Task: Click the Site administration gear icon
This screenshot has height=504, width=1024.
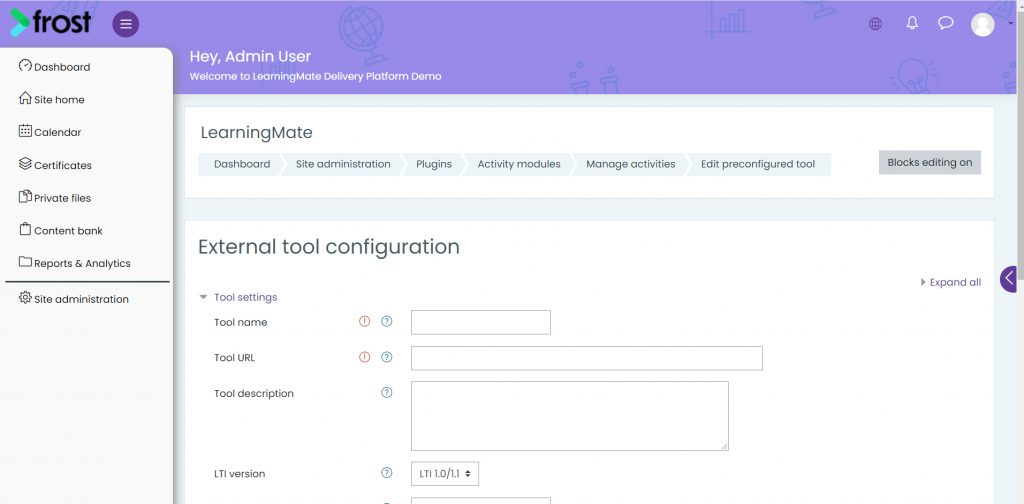Action: 25,298
